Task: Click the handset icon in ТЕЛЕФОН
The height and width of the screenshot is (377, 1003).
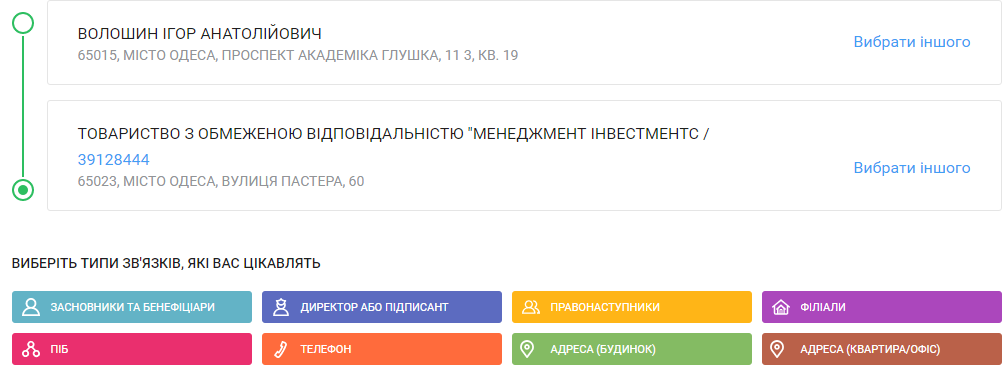Action: tap(280, 349)
